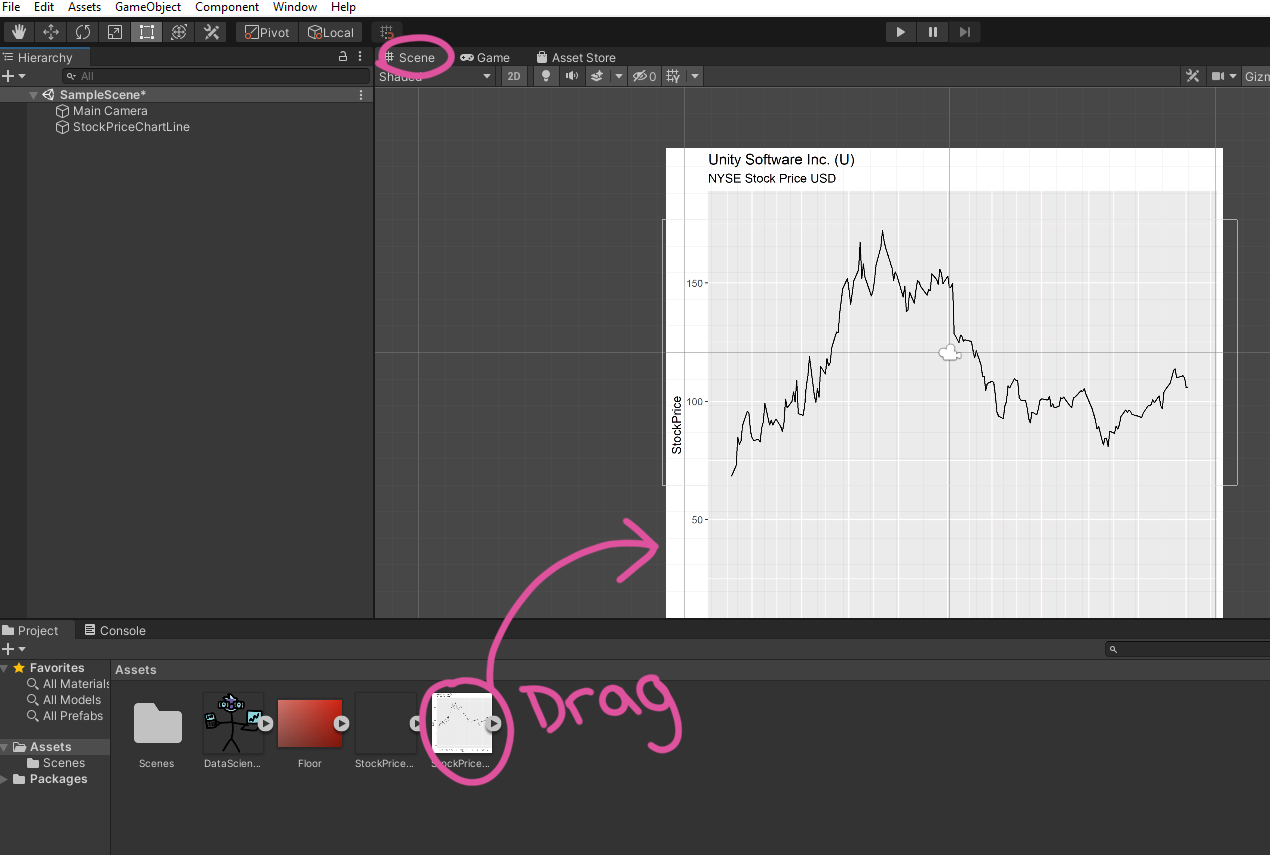Screen dimensions: 1270x855
Task: Select the Move tool
Action: click(x=51, y=32)
